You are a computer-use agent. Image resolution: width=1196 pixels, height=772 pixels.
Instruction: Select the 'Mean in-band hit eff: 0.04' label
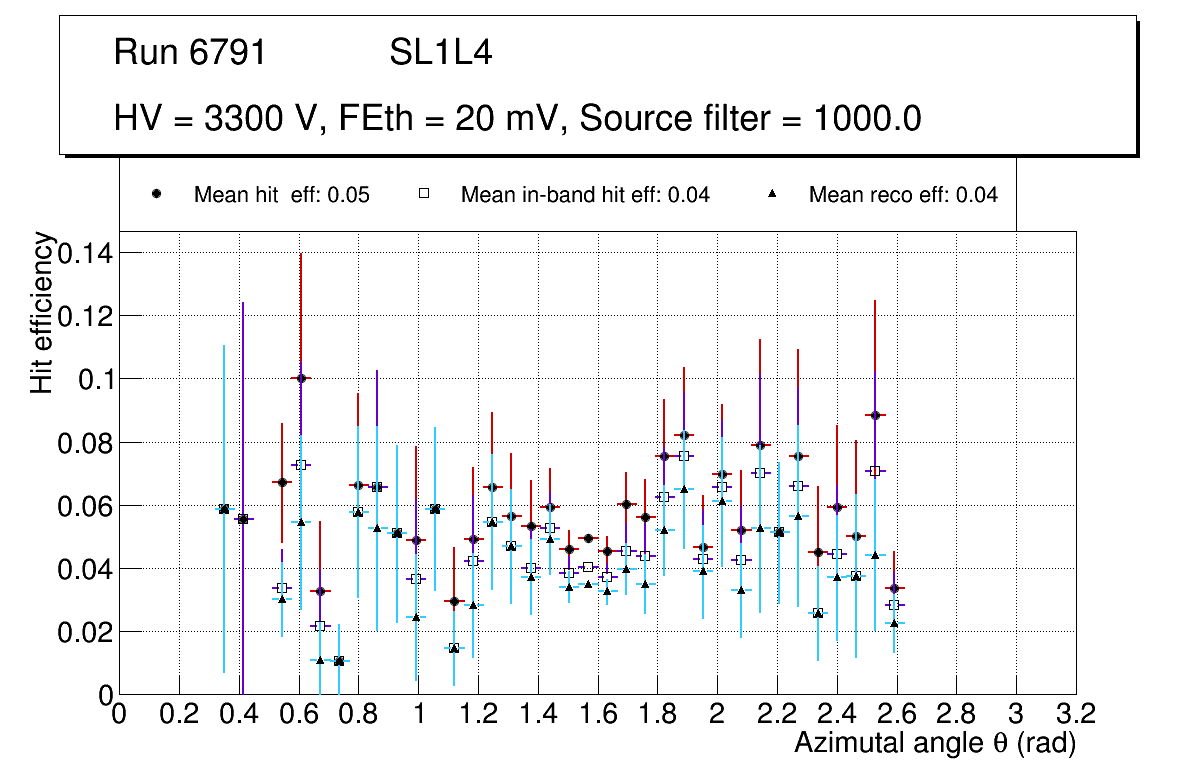pyautogui.click(x=585, y=195)
